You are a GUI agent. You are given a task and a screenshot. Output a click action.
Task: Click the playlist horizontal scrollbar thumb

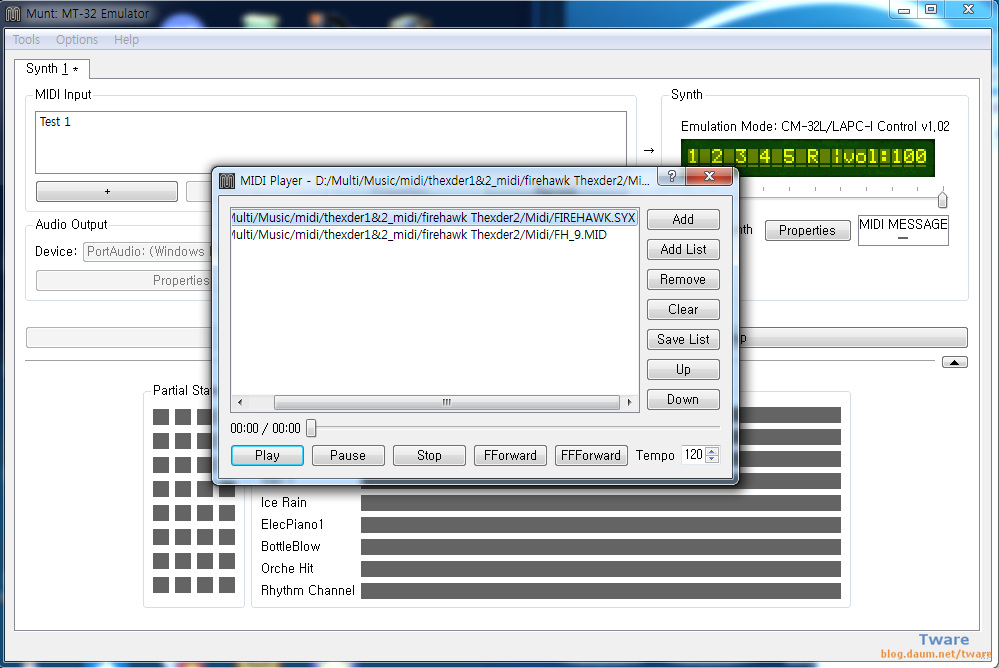[447, 402]
